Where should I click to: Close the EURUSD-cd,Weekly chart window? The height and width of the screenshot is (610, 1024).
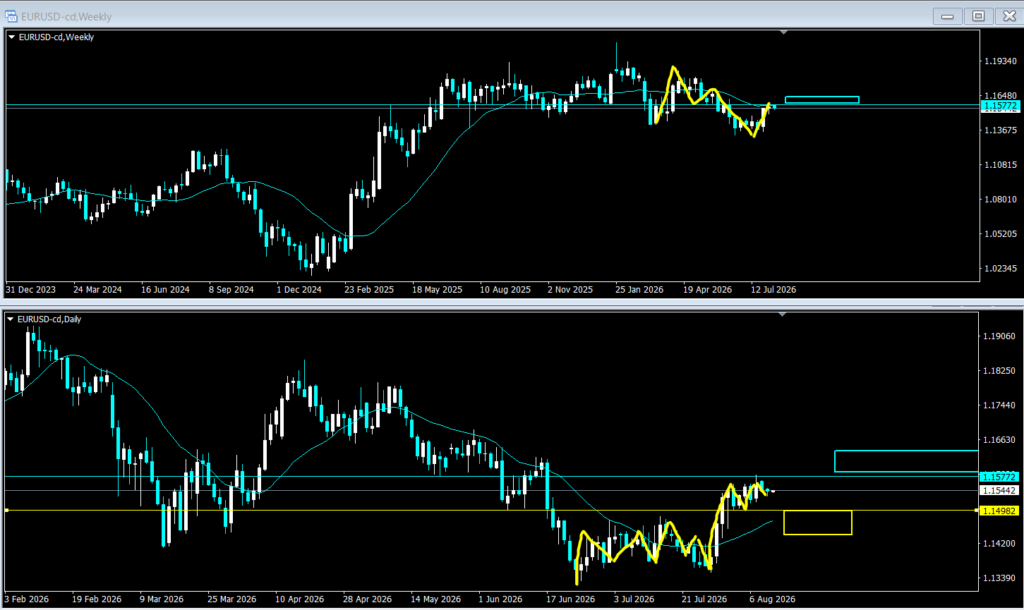point(1009,16)
